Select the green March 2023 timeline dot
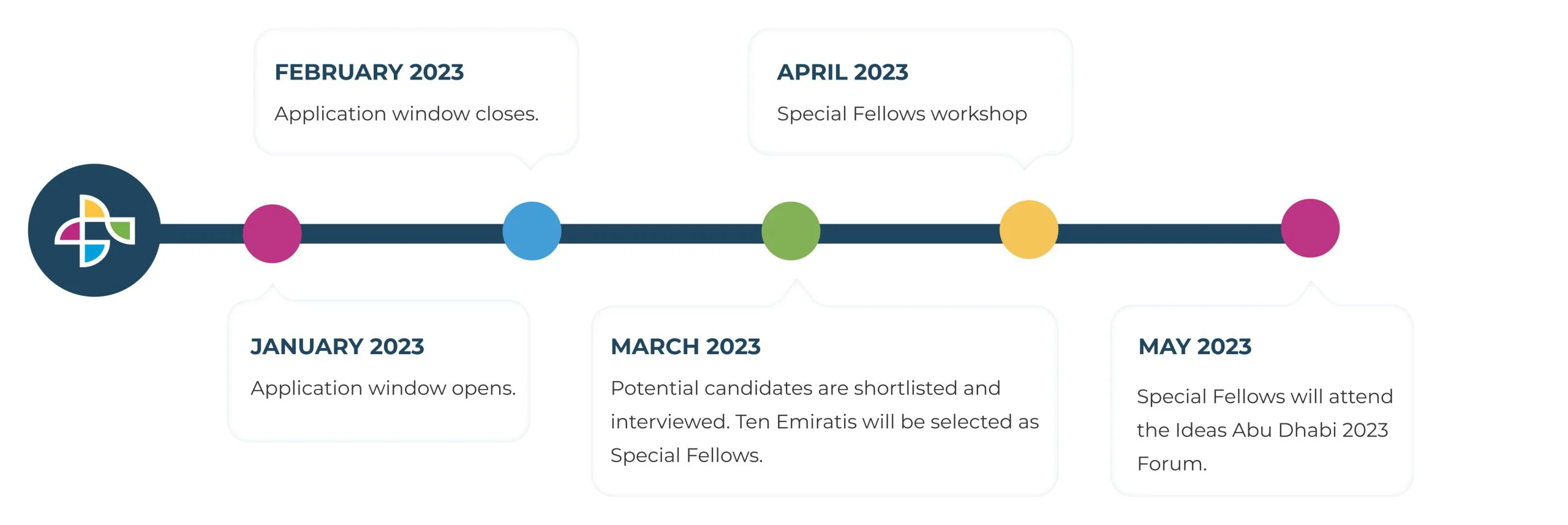This screenshot has height=525, width=1568. [x=791, y=231]
